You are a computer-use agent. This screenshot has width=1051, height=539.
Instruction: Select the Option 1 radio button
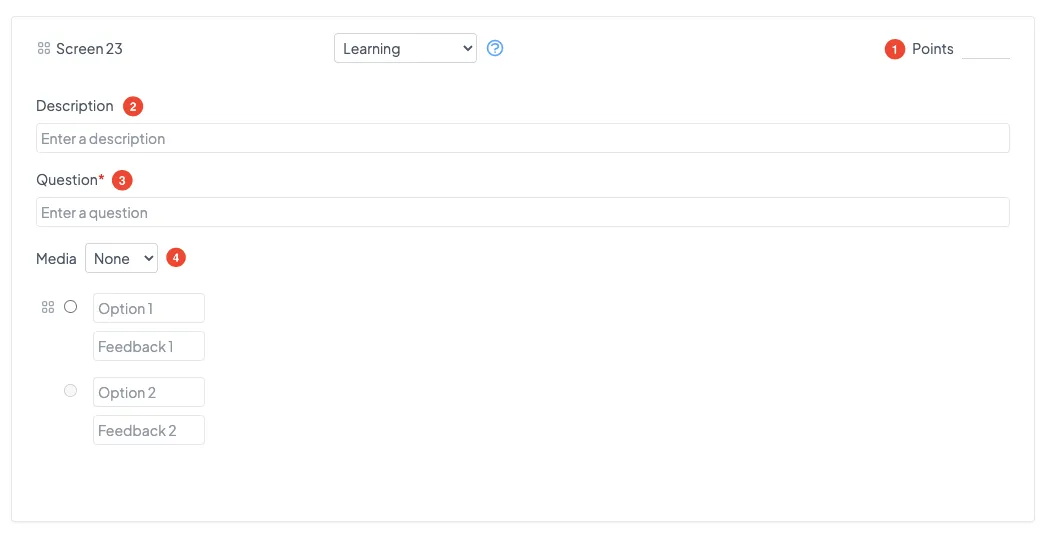pyautogui.click(x=70, y=307)
